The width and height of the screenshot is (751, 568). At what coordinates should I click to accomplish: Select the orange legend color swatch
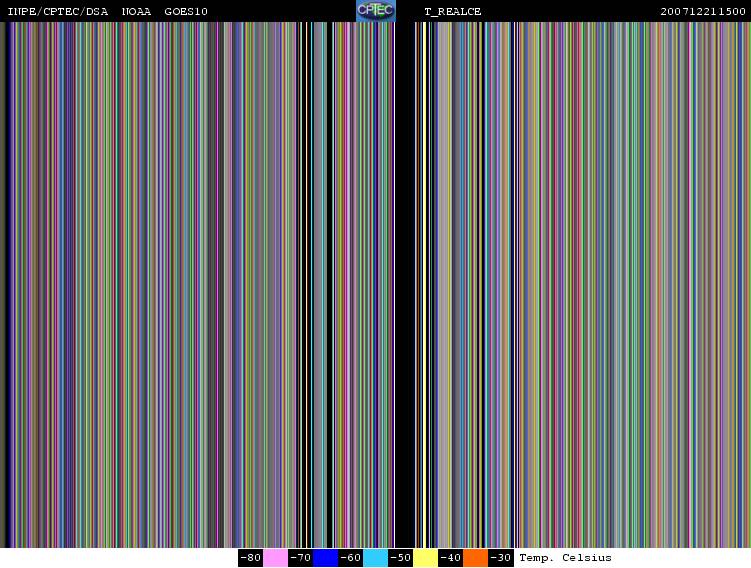(x=475, y=558)
